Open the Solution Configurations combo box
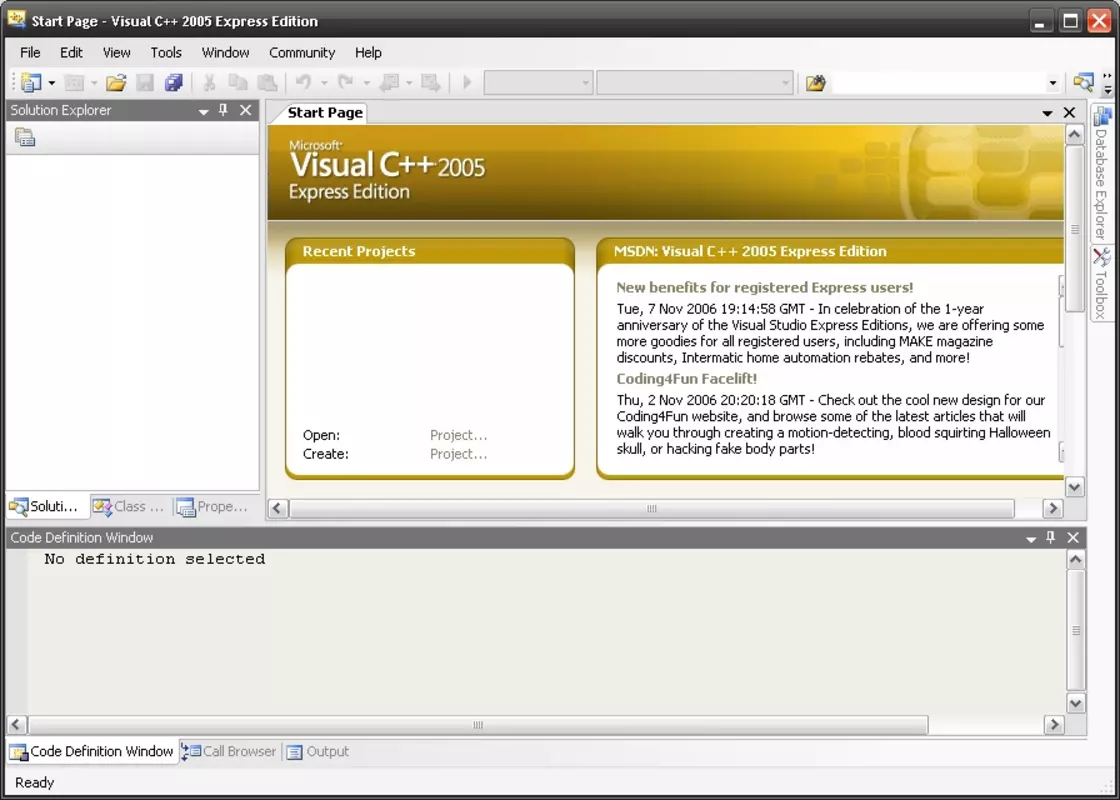 tap(539, 83)
